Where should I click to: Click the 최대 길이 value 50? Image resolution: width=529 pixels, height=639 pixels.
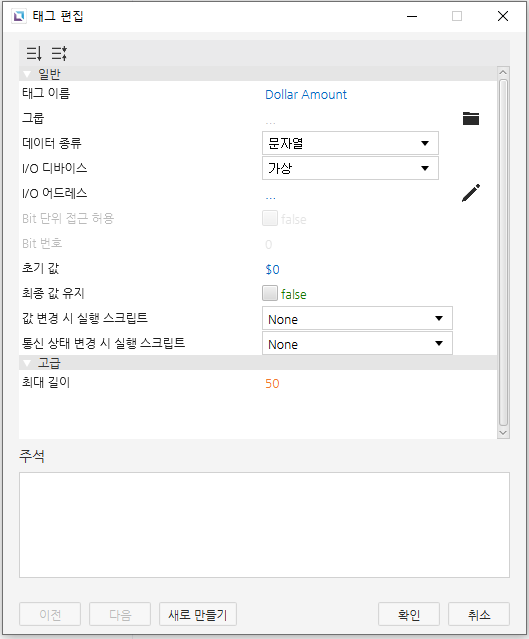272,383
